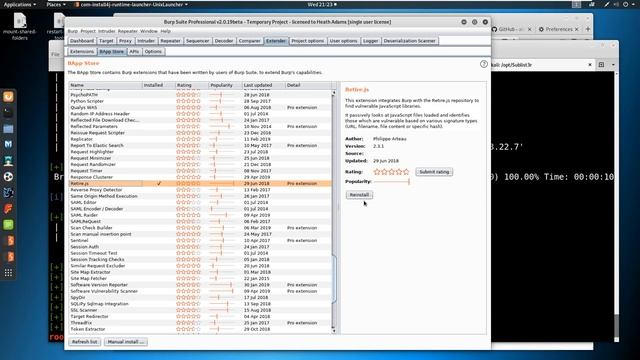Click the third rating star for Retire.js details
Image resolution: width=640 pixels, height=360 pixels.
coord(391,172)
